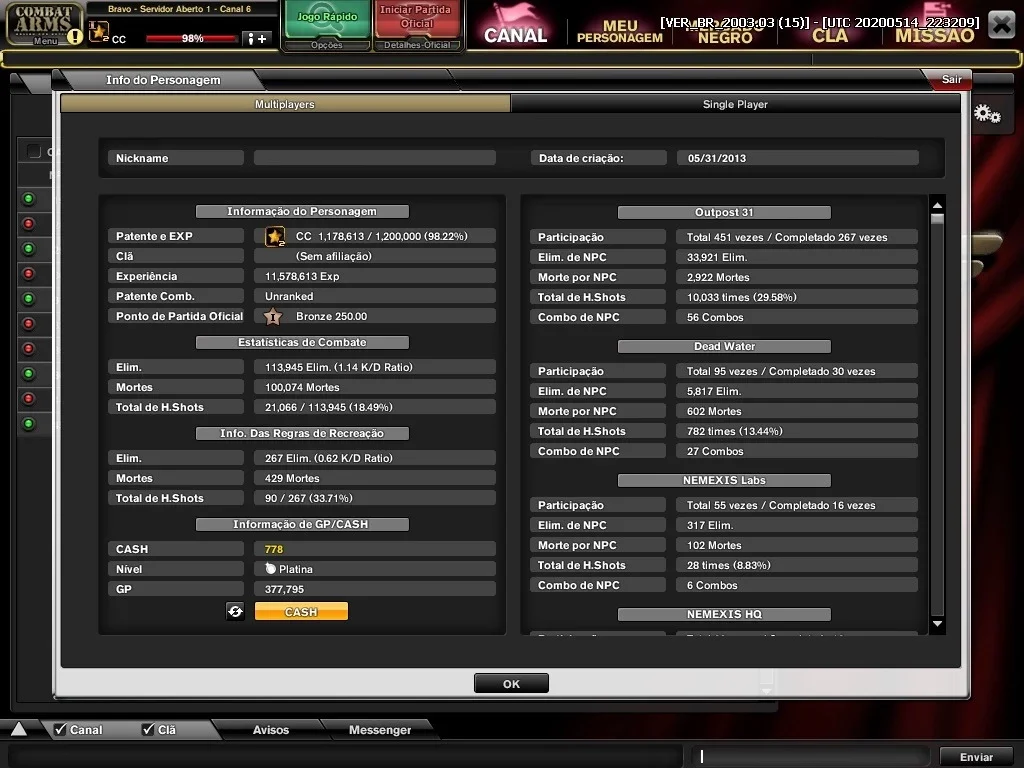Select the '100,074 Mortes' value
The image size is (1024, 768).
pyautogui.click(x=302, y=387)
